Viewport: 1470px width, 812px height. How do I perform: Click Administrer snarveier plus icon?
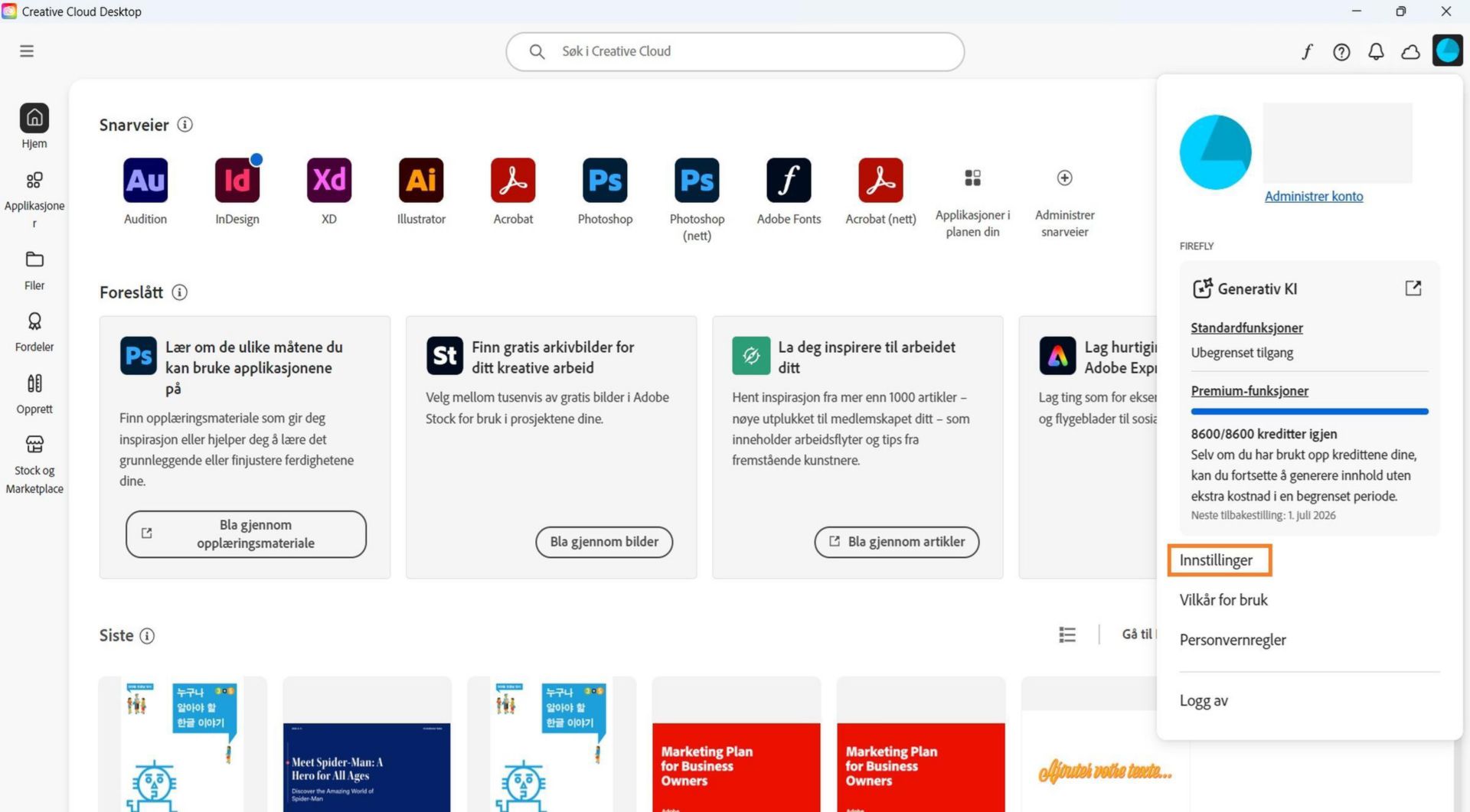pyautogui.click(x=1064, y=178)
